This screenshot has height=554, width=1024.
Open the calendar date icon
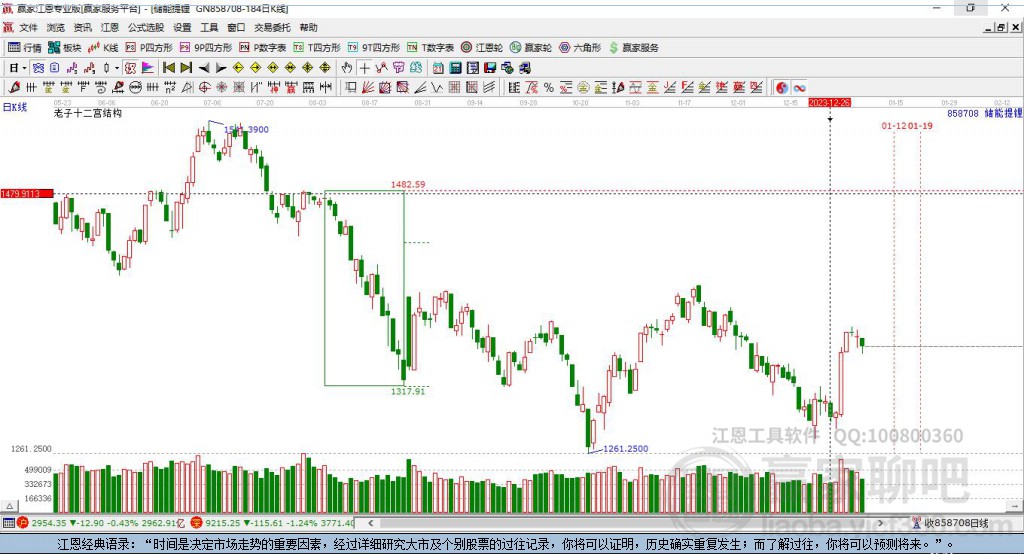click(x=438, y=68)
